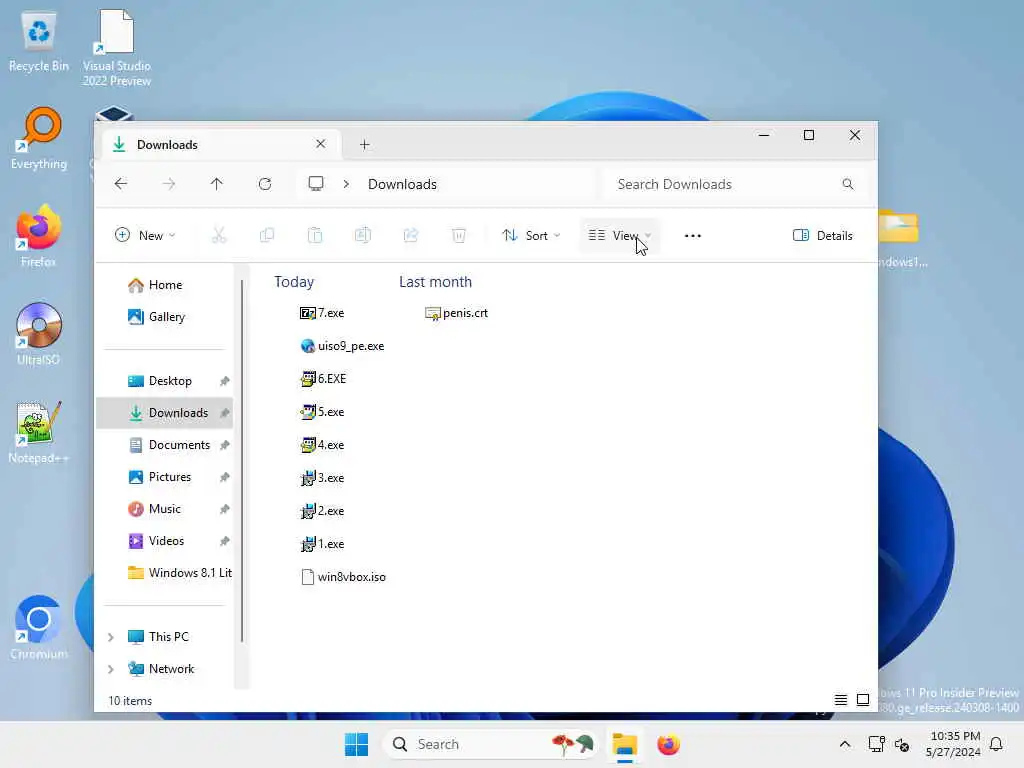Click Firefox icon on the taskbar

668,744
